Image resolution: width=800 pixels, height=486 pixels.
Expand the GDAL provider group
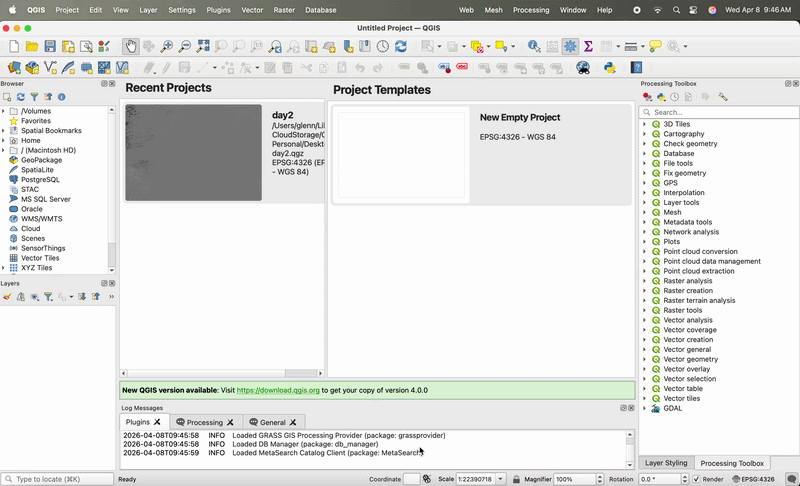(644, 408)
